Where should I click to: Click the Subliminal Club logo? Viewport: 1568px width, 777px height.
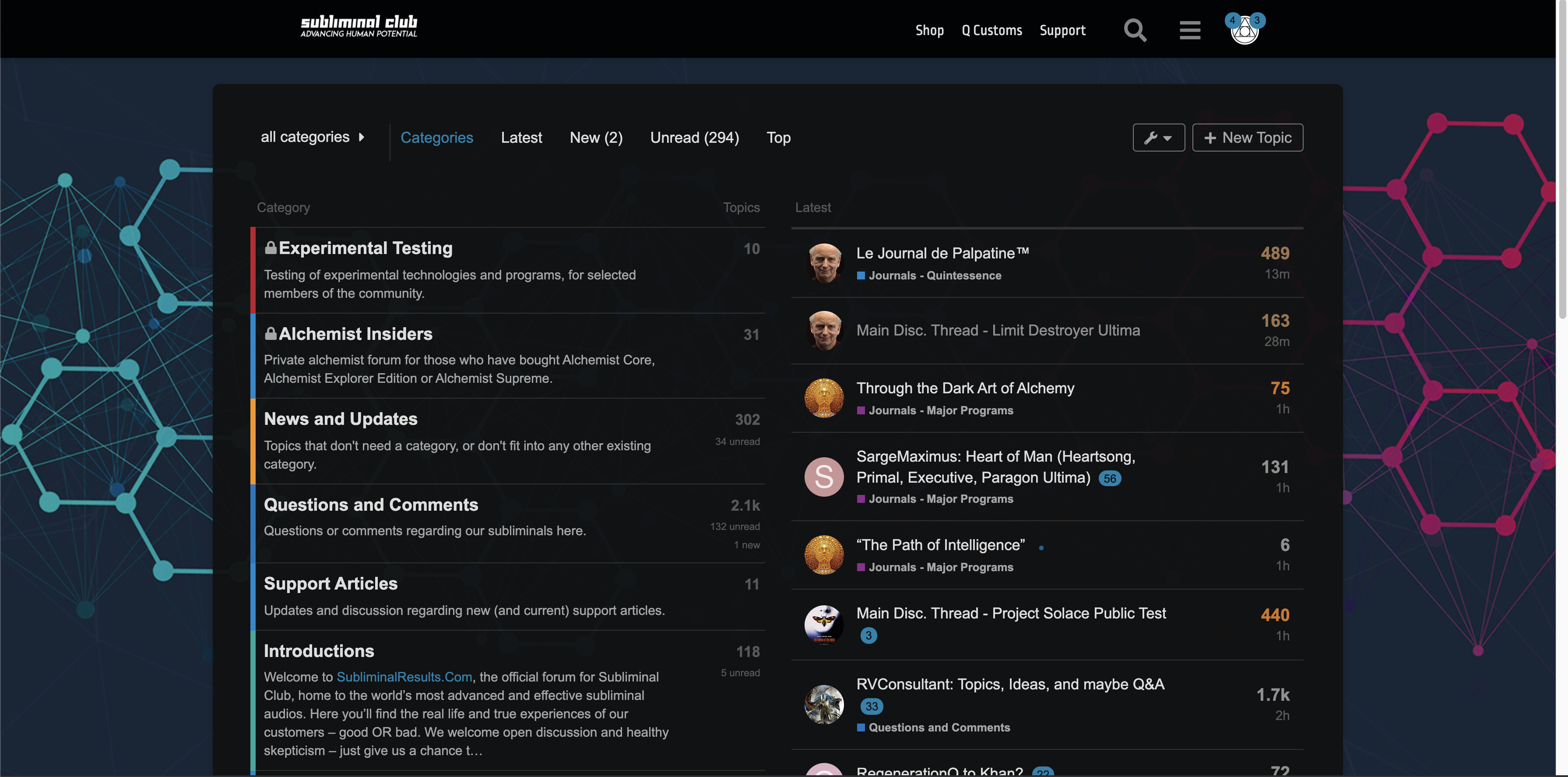[x=359, y=27]
